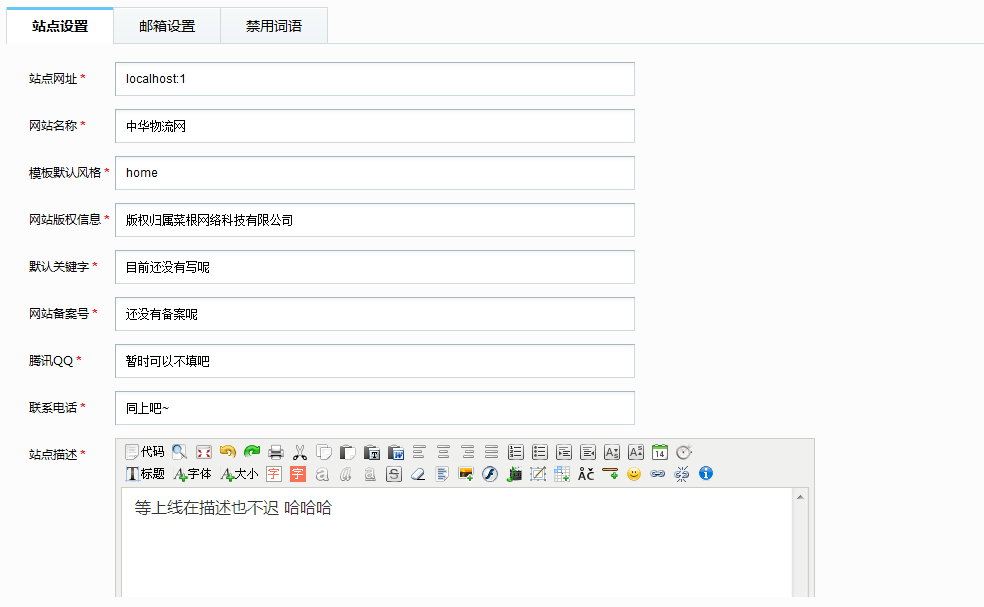Open the 大小 font size dropdown
This screenshot has height=607, width=984.
point(240,474)
